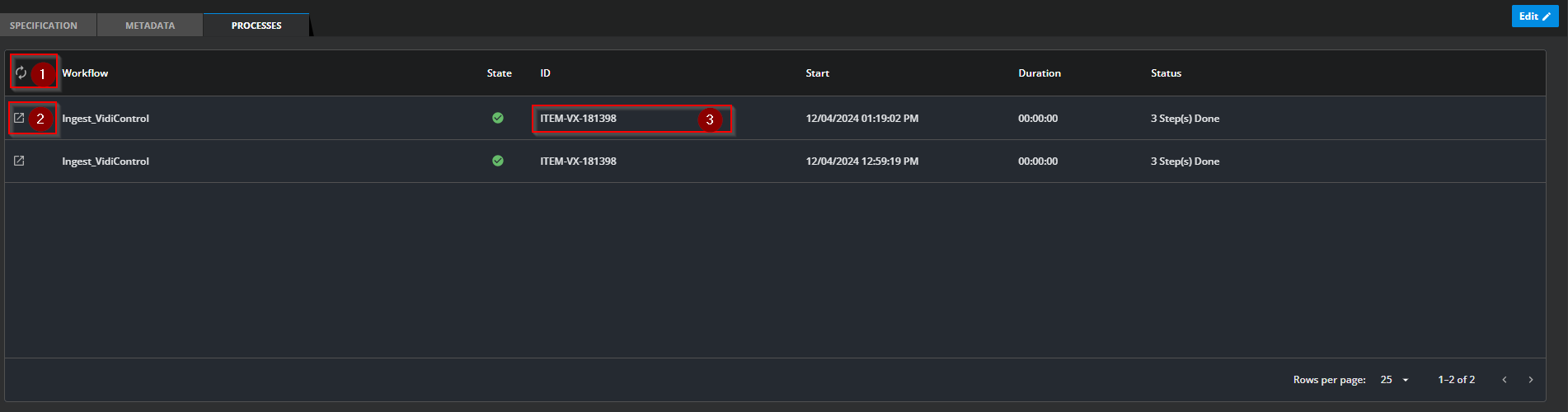Switch to the Specification tab
The height and width of the screenshot is (412, 1568).
tap(44, 26)
